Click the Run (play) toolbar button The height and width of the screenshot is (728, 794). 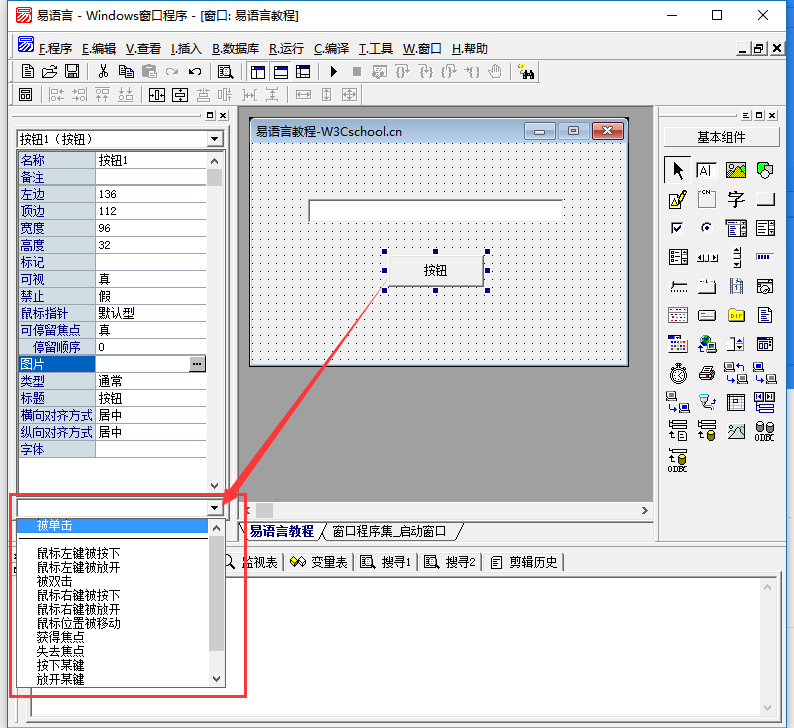(x=333, y=71)
